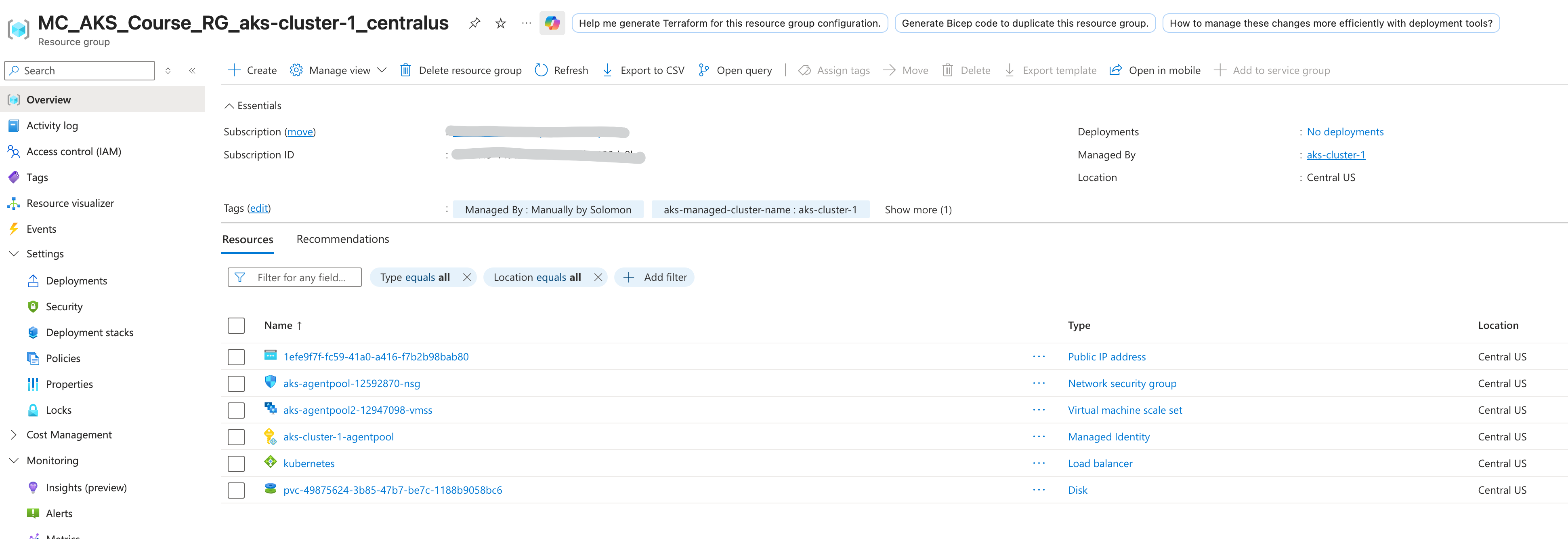Screen dimensions: 1568x539
Task: Open Location equals all filter
Action: coord(537,278)
